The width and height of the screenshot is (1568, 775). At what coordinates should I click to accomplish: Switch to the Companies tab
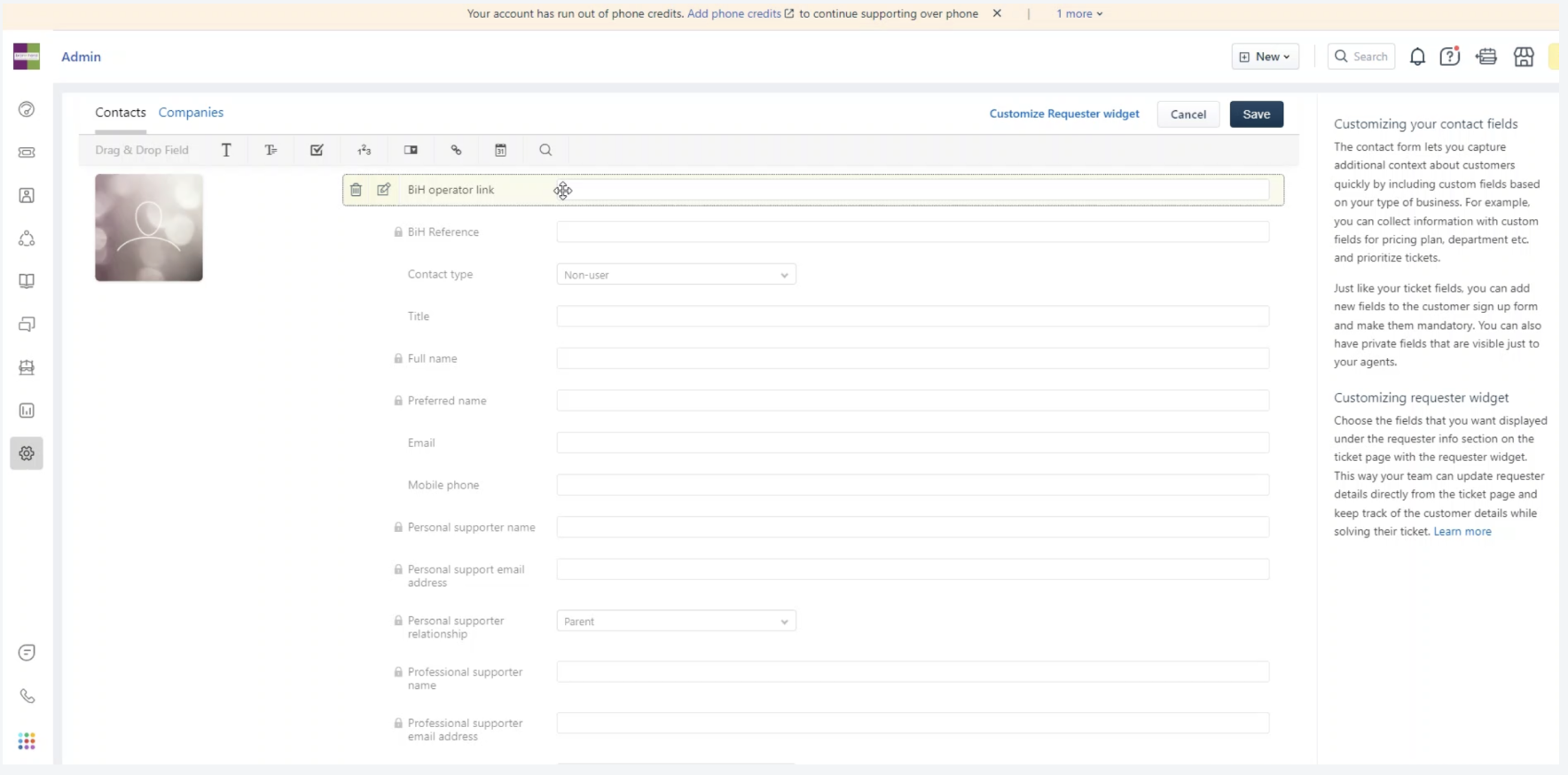(191, 113)
